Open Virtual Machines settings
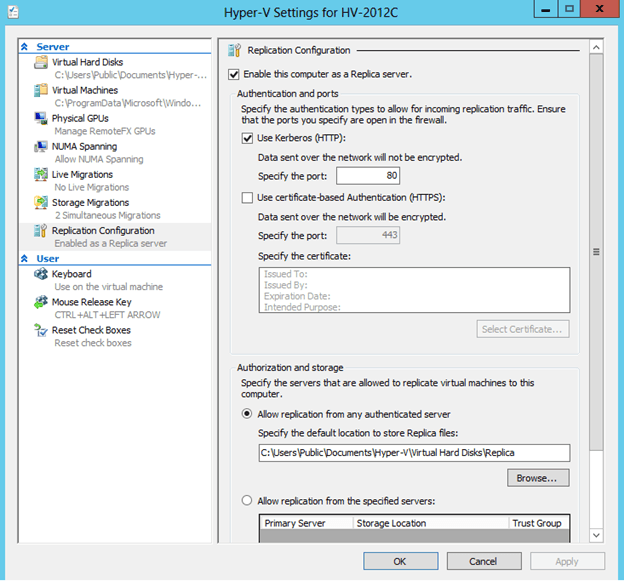Screen dimensions: 625x581 (85, 90)
